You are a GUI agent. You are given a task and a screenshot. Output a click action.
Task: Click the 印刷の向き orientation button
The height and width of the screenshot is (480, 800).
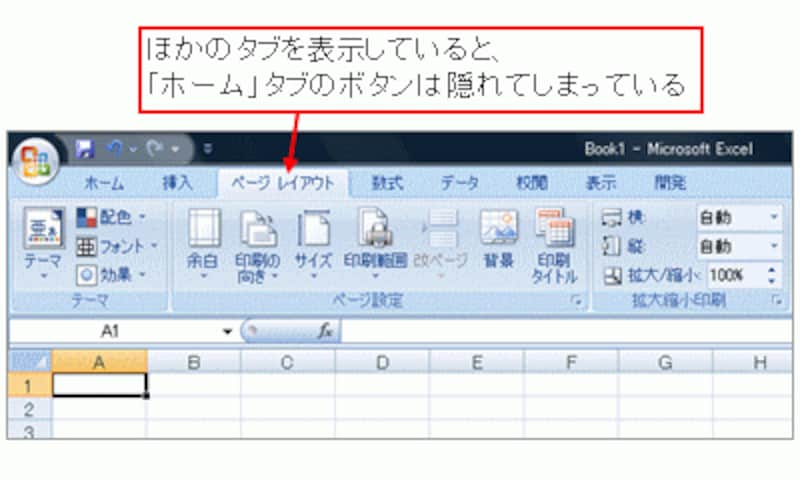click(258, 246)
